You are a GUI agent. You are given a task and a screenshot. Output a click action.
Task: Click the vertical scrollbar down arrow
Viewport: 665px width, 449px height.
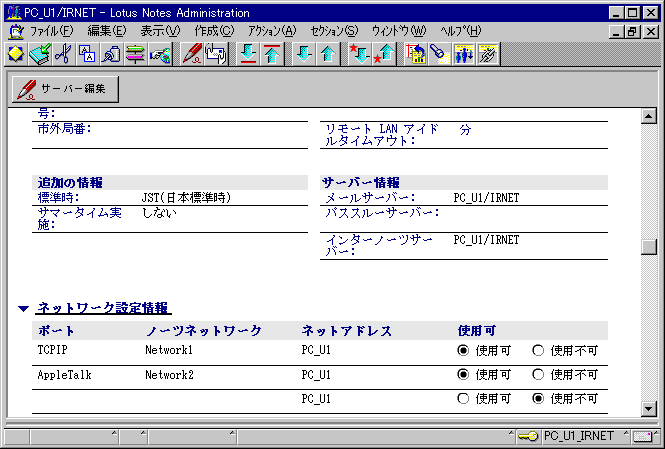[649, 409]
